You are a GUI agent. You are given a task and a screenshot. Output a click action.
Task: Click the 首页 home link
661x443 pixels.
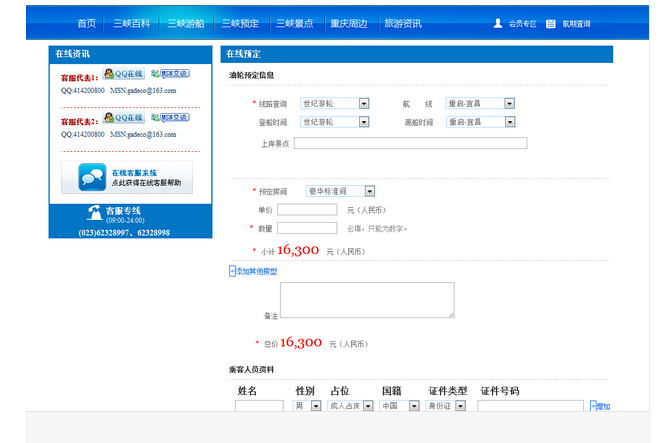tap(87, 23)
